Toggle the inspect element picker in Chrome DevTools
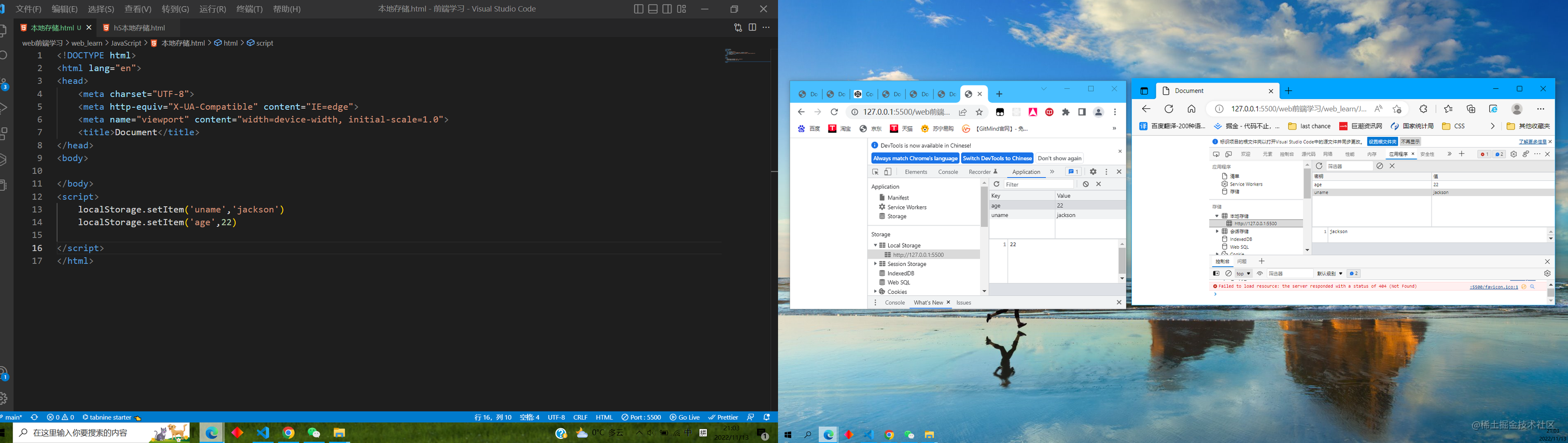Image resolution: width=1568 pixels, height=443 pixels. tap(876, 172)
